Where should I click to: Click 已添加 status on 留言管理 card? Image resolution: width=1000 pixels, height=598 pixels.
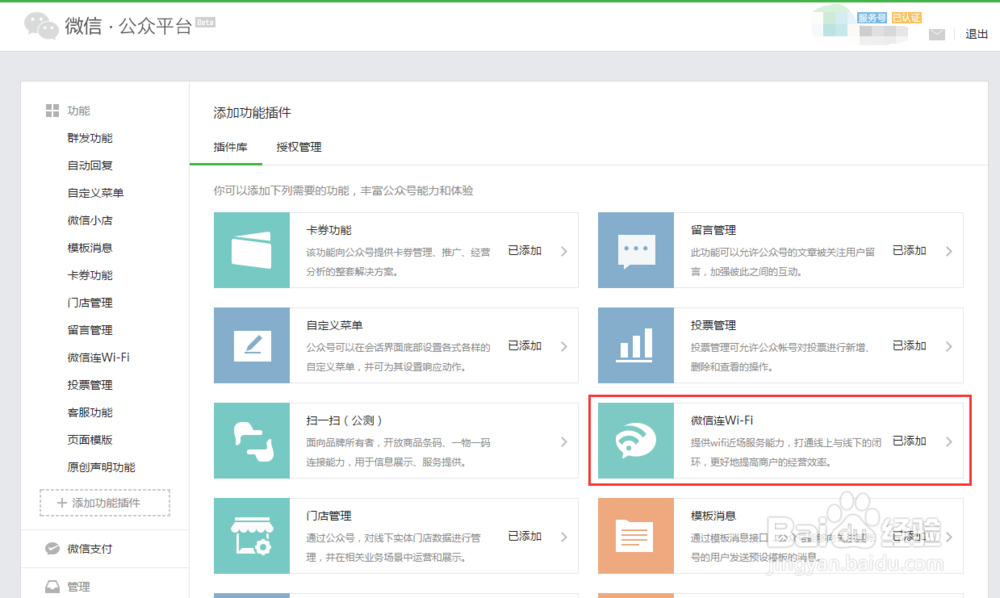coord(909,251)
